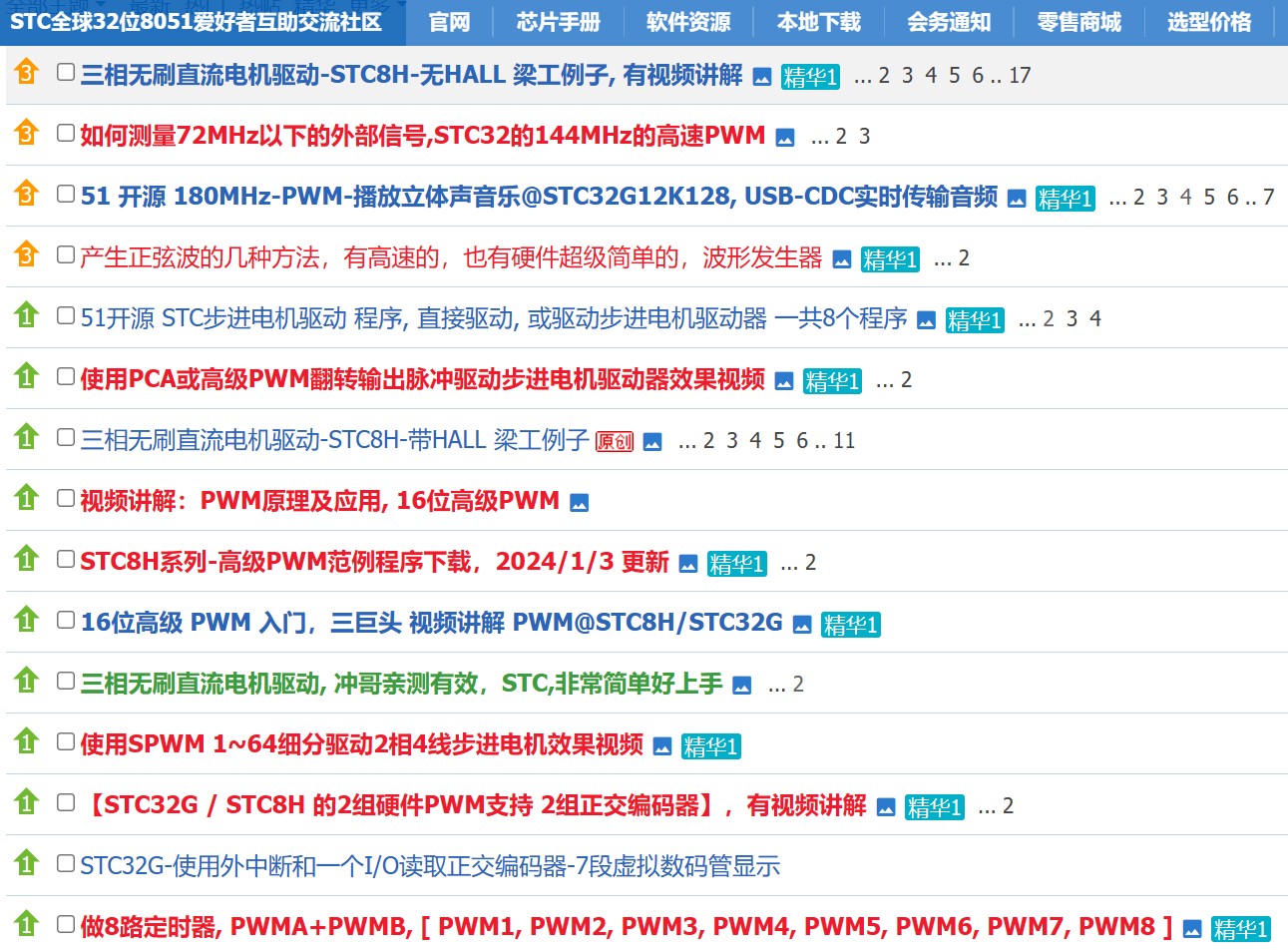Viewport: 1288px width, 951px height.
Task: Click green pin icon of 51开源 STC步进电机驱动 thread
Action: tap(27, 315)
